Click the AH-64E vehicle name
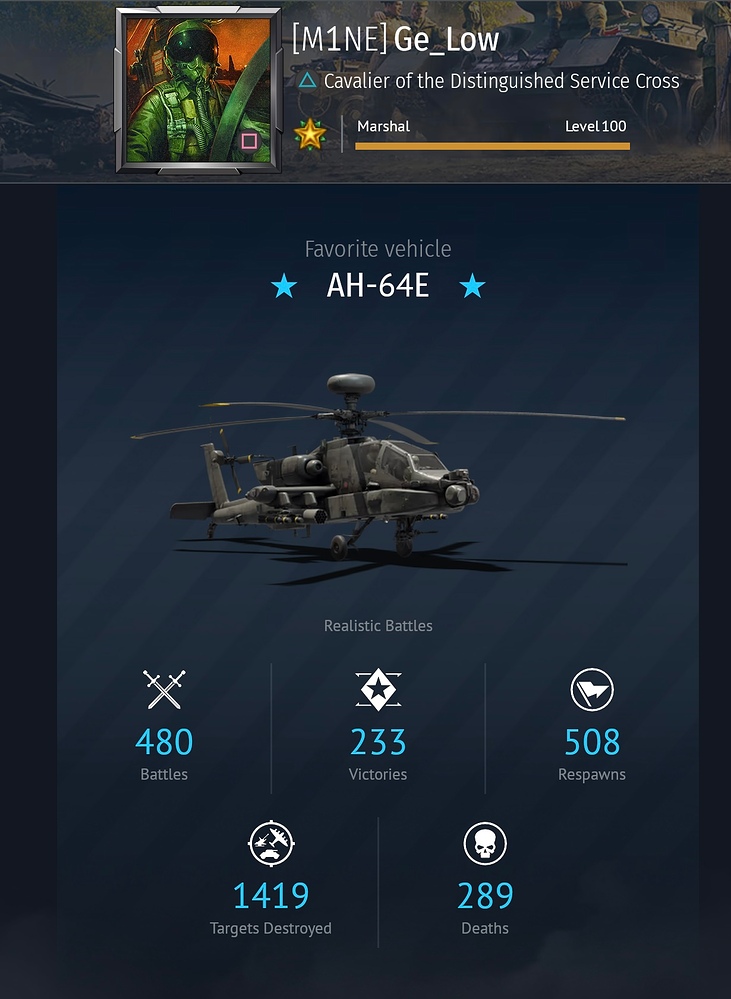This screenshot has height=999, width=731. coord(378,285)
